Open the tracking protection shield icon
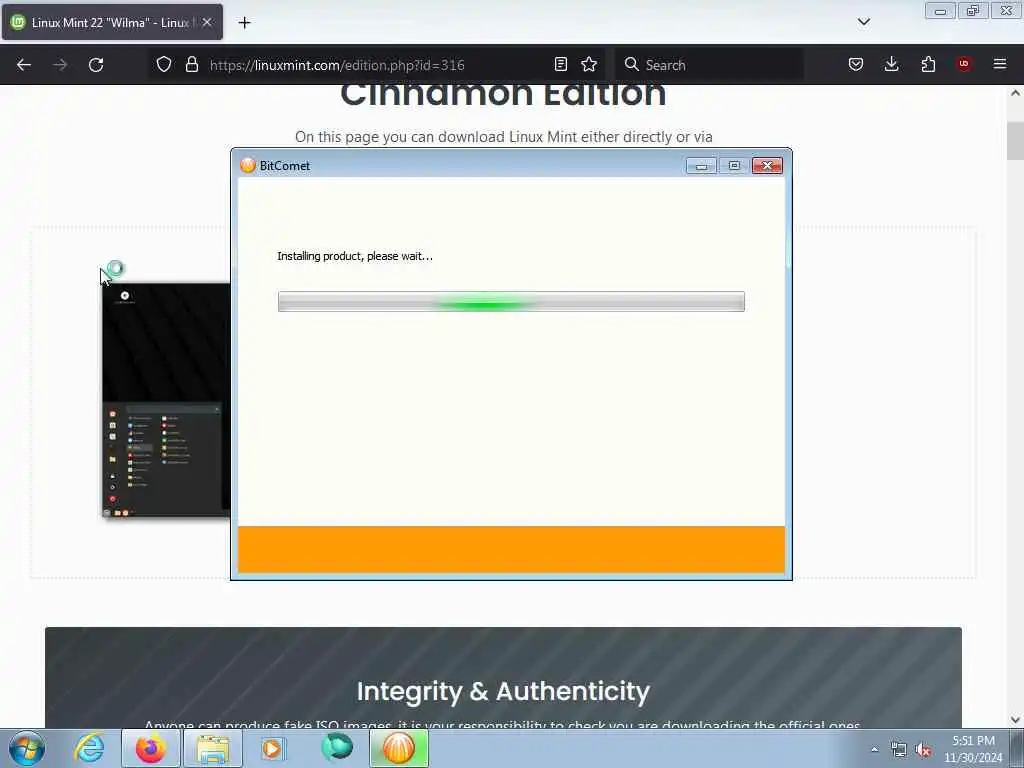Viewport: 1024px width, 768px height. tap(164, 64)
